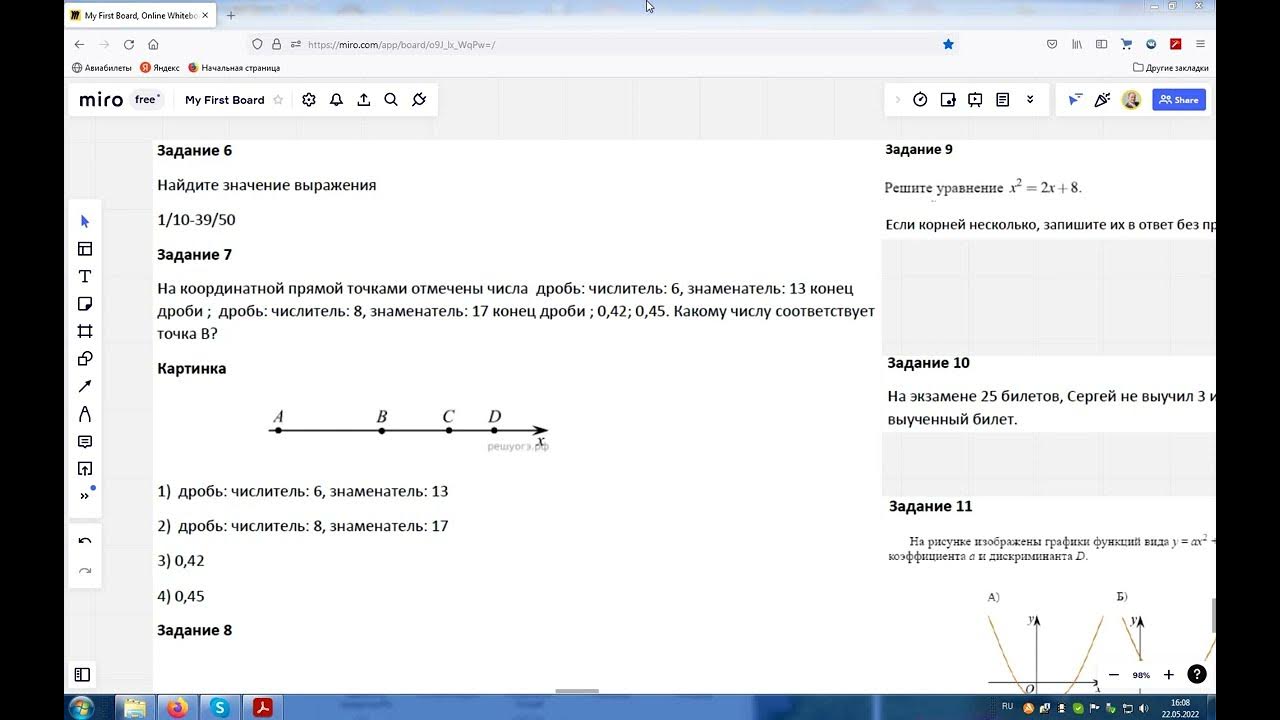Choose the Select cursor tool in Miro
The width and height of the screenshot is (1280, 720).
click(x=85, y=221)
